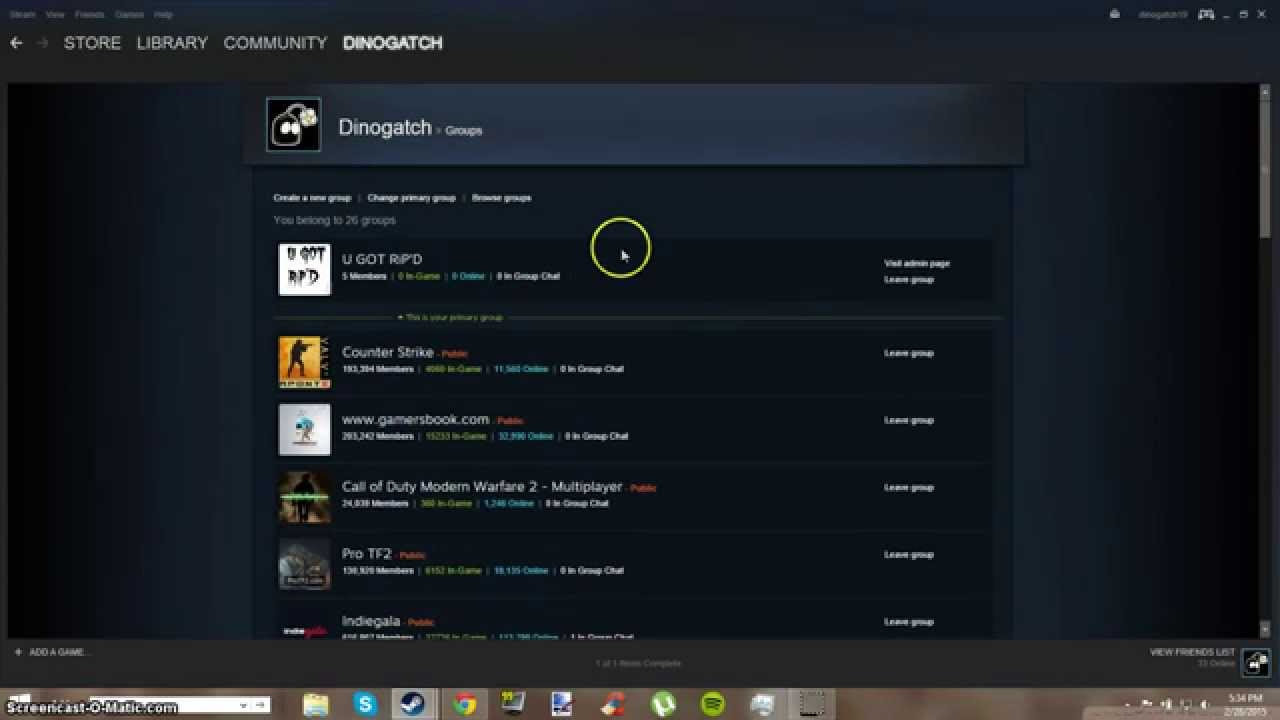The width and height of the screenshot is (1280, 720).
Task: Click VIEW FRIENDS LIST
Action: click(x=1192, y=652)
